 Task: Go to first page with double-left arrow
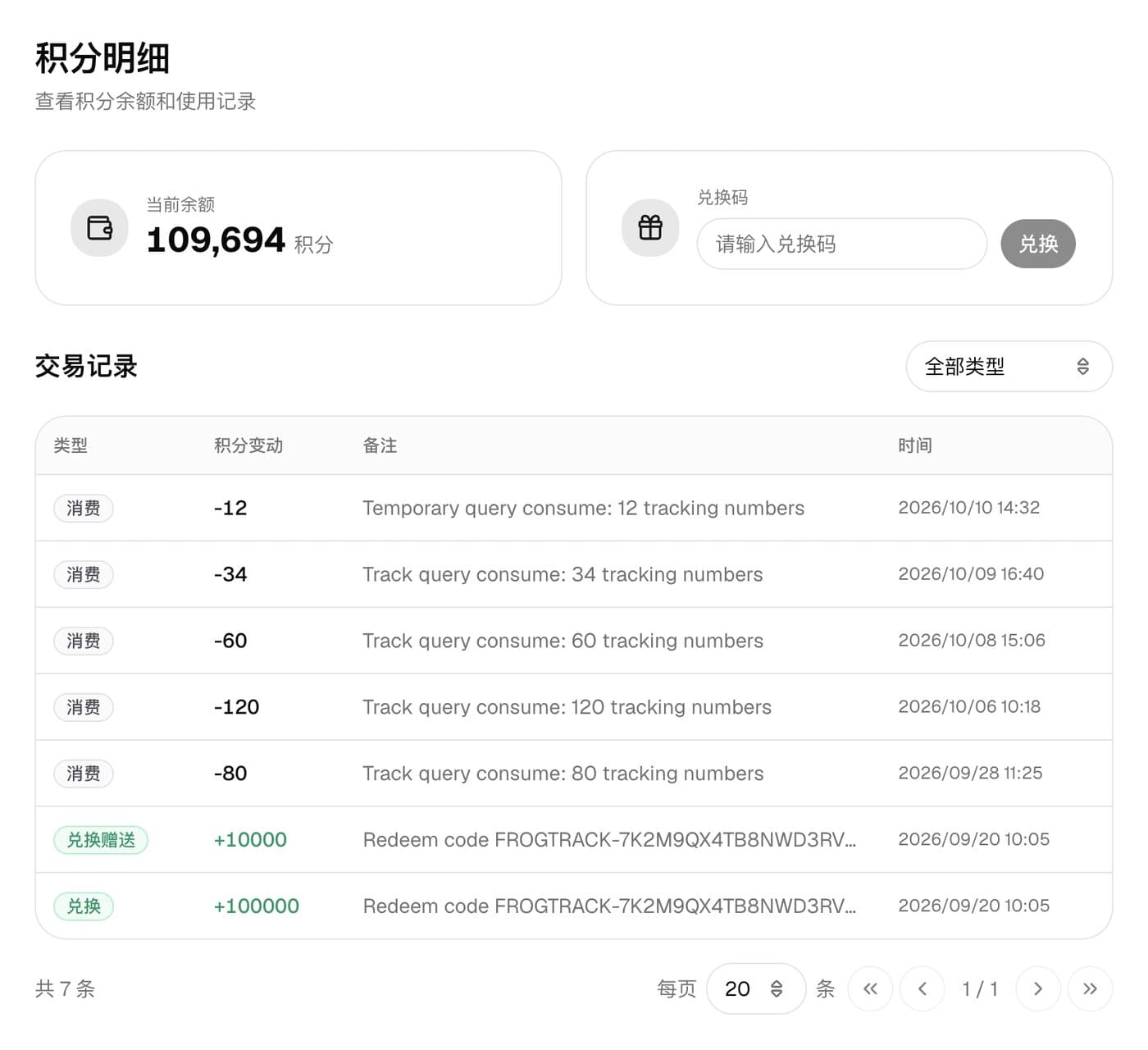tap(870, 988)
